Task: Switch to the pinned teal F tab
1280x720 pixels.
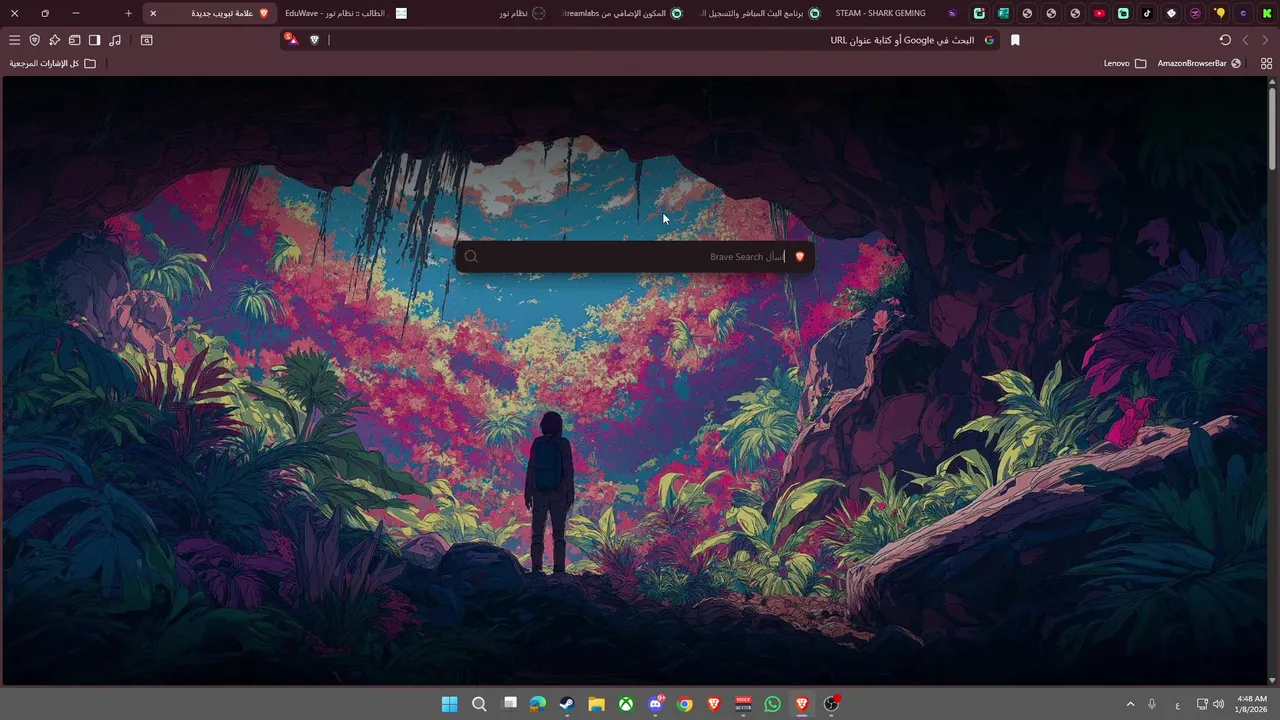Action: [1003, 13]
